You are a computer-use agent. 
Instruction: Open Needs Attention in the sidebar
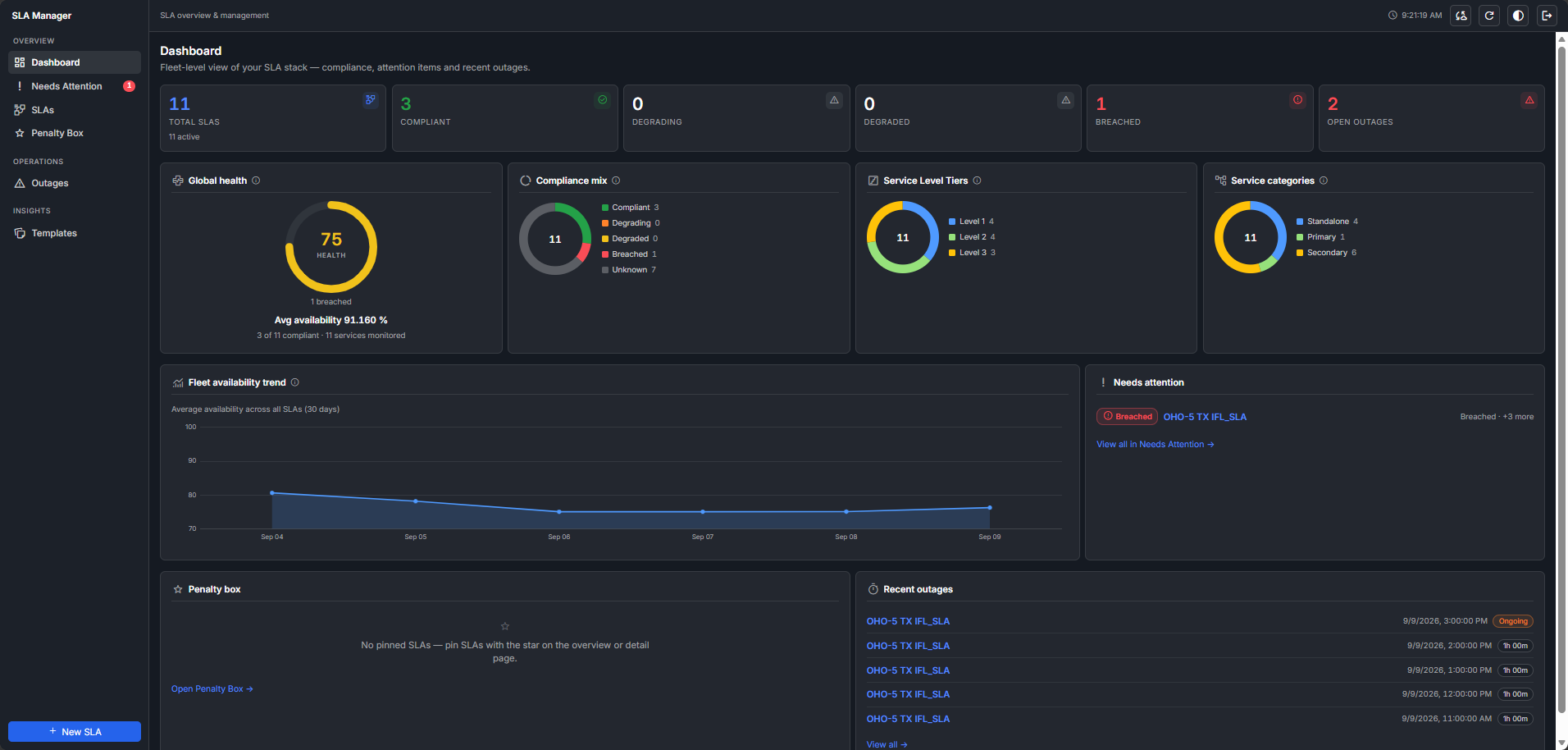coord(75,86)
